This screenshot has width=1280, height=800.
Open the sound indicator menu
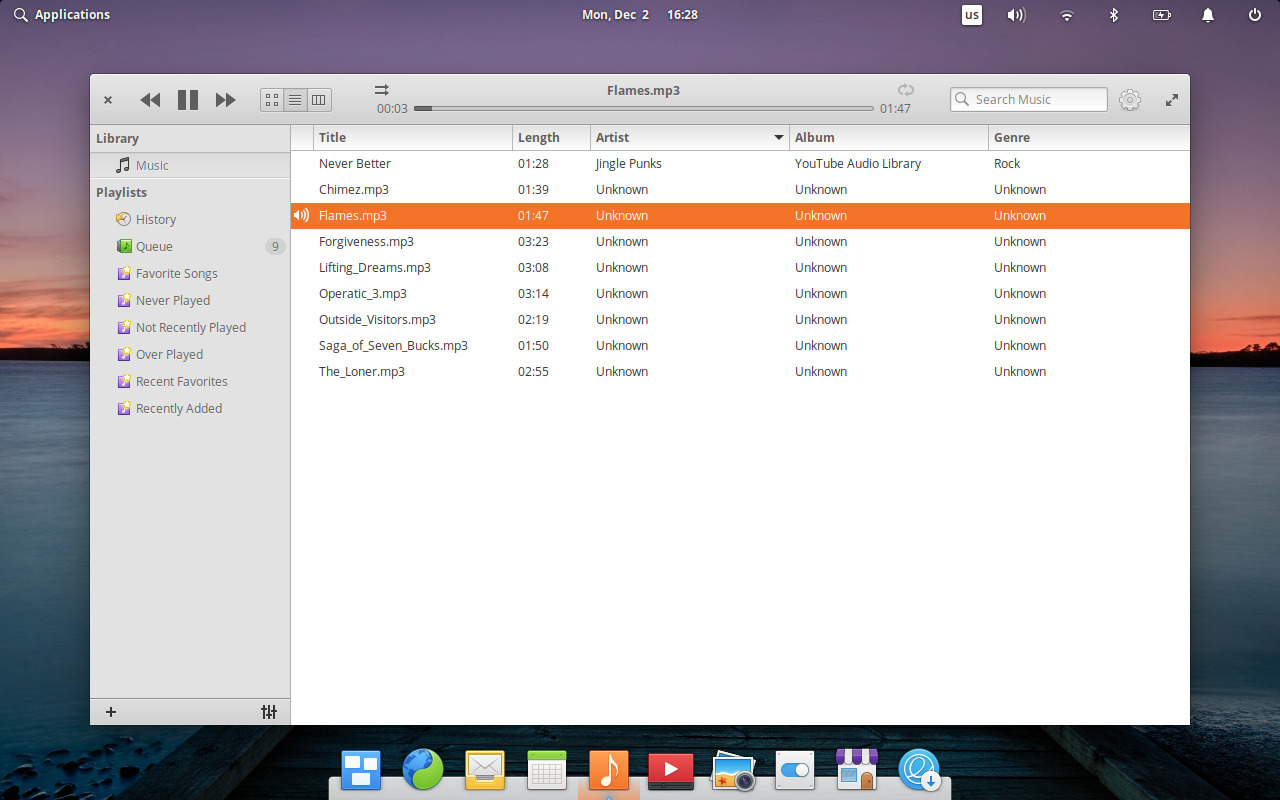[1016, 14]
